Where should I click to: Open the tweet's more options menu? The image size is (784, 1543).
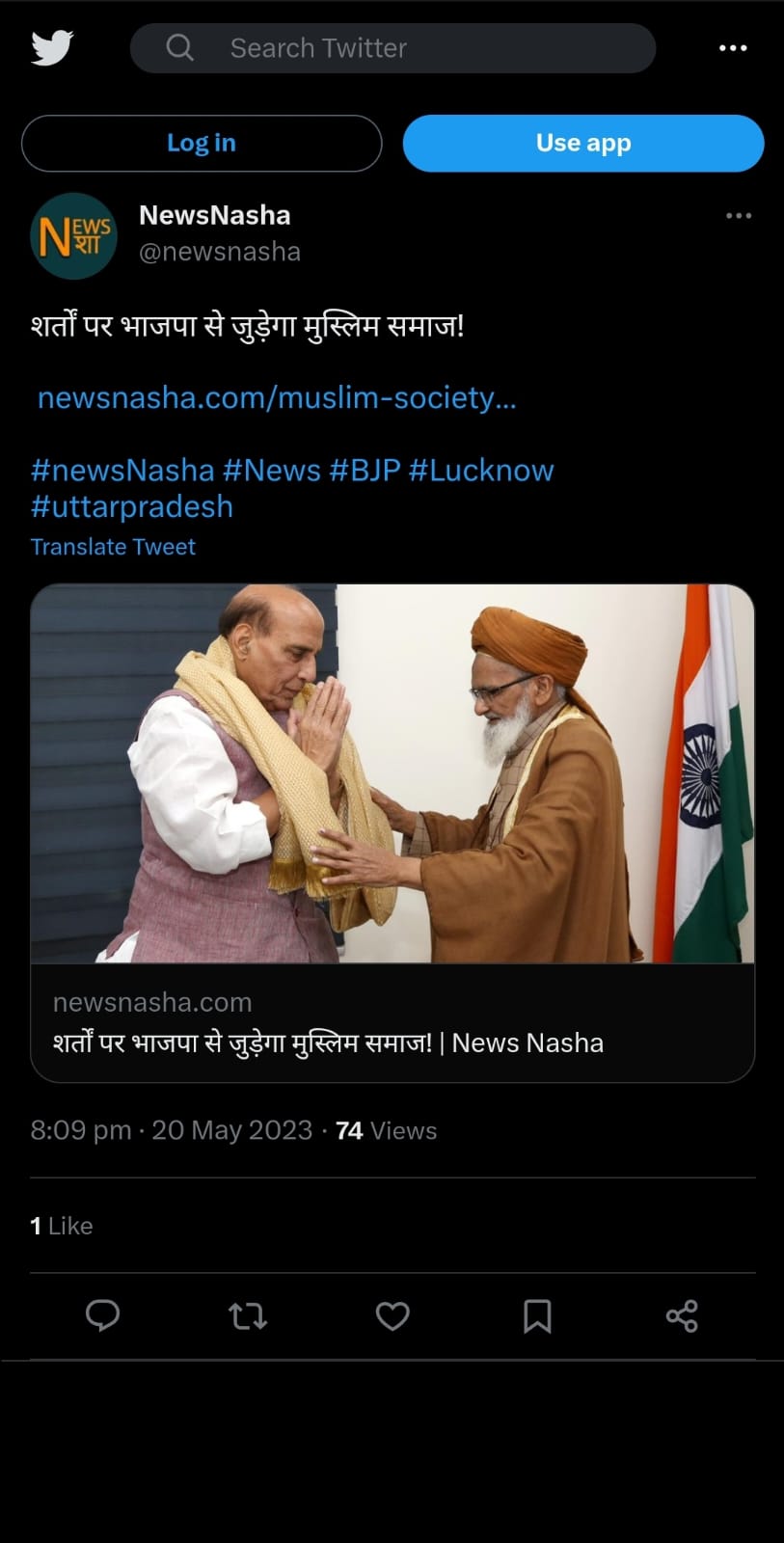(x=739, y=215)
